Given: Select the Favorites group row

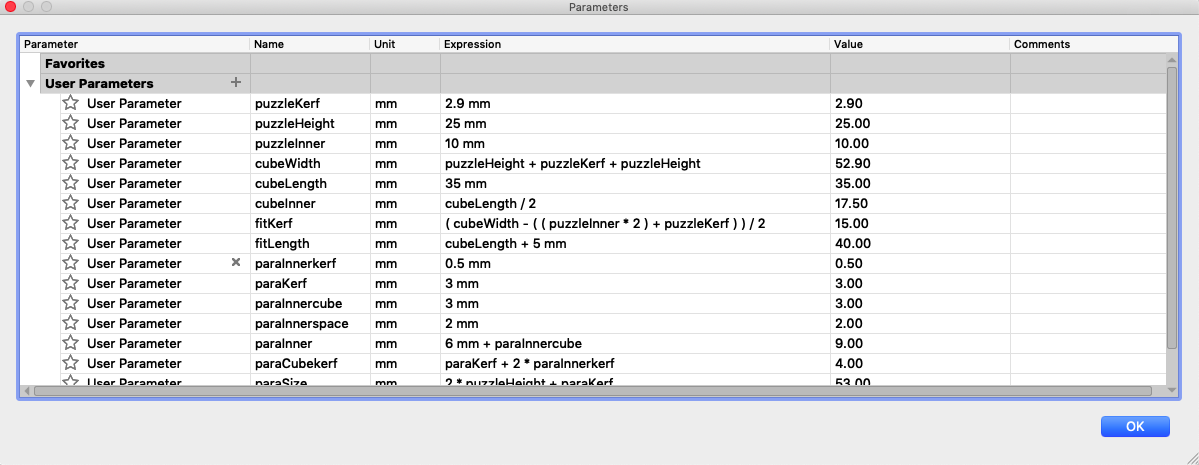Looking at the screenshot, I should point(75,63).
